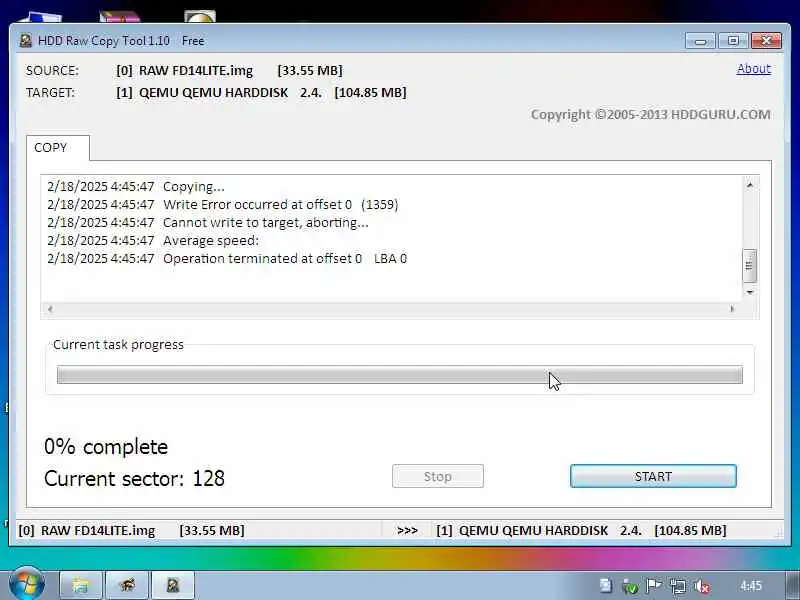800x600 pixels.
Task: Click the log horizontal scroll left arrow
Action: [50, 309]
